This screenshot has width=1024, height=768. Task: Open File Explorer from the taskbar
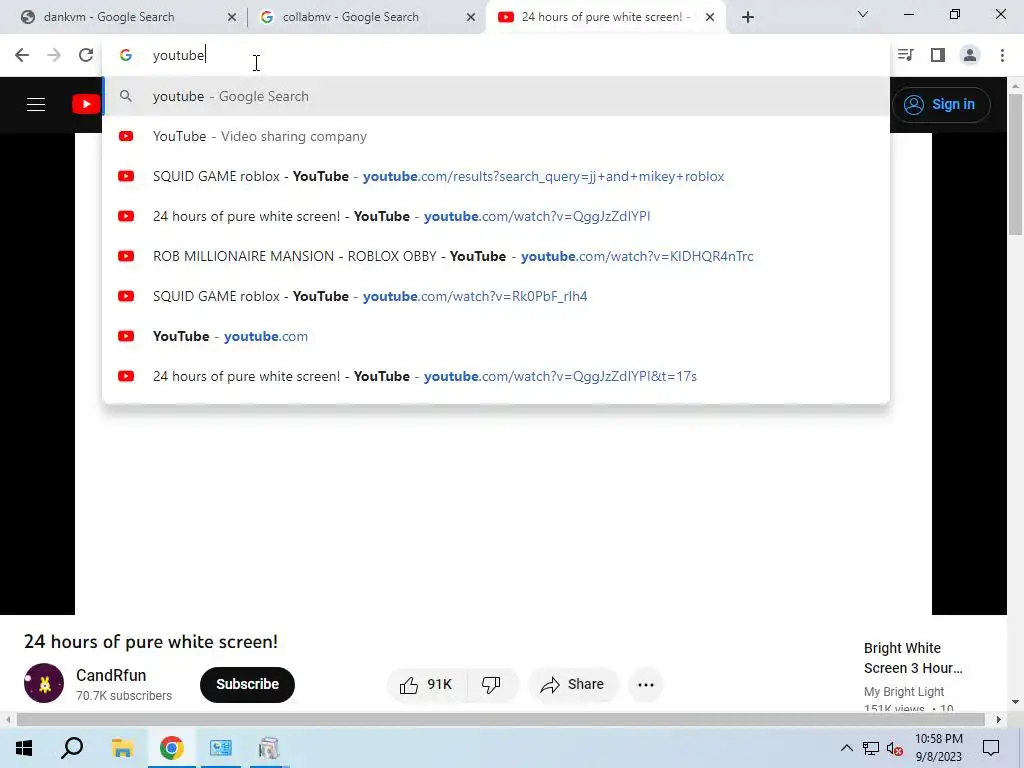tap(122, 748)
